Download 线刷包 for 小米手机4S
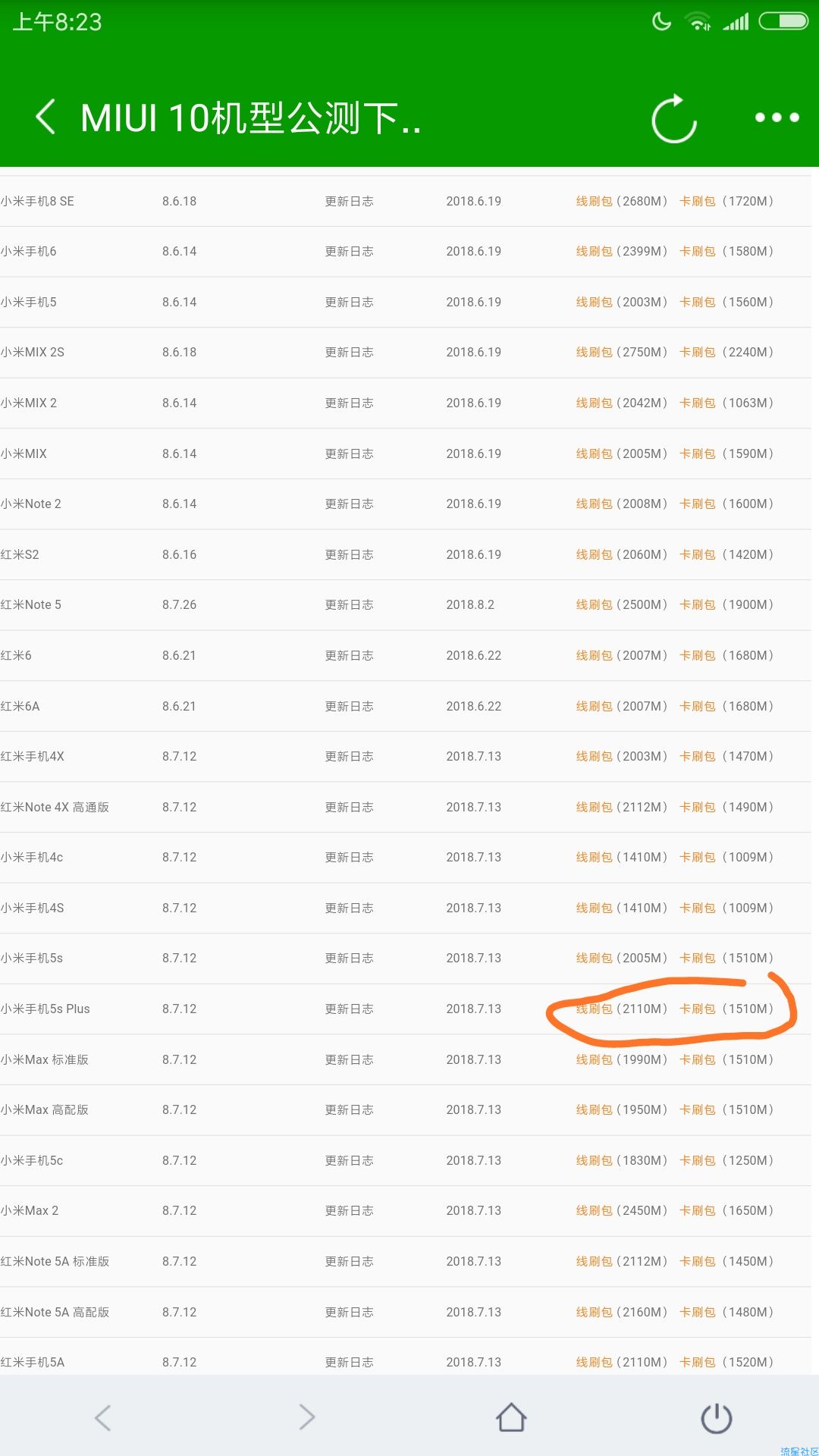819x1456 pixels. 595,908
